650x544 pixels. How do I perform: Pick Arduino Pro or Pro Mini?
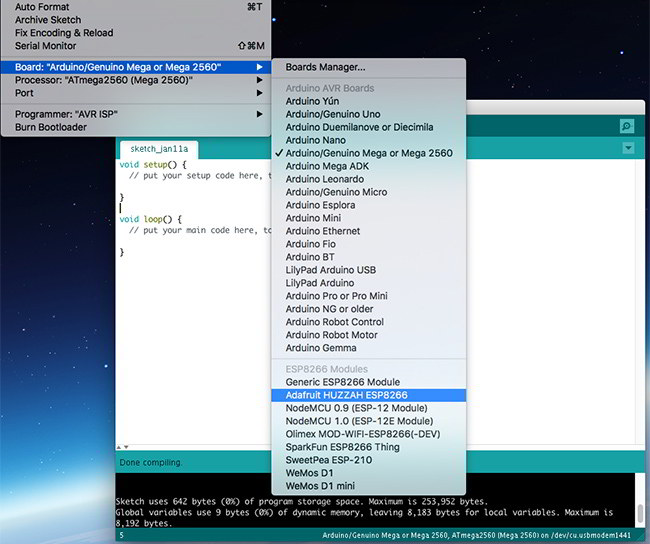[369, 296]
